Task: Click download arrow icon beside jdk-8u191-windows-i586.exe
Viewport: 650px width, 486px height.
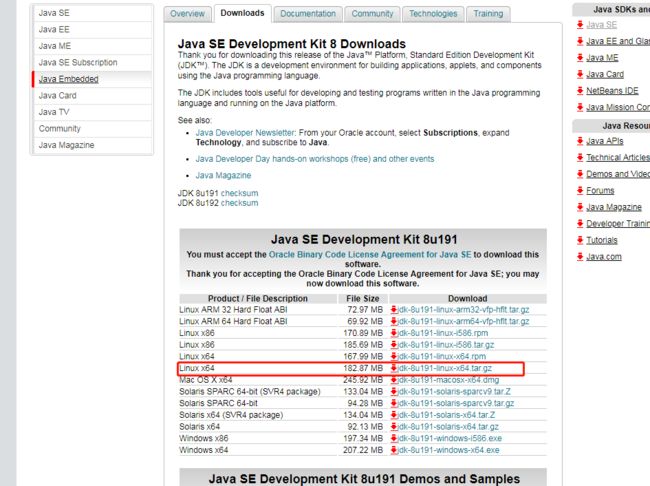Action: tap(394, 438)
